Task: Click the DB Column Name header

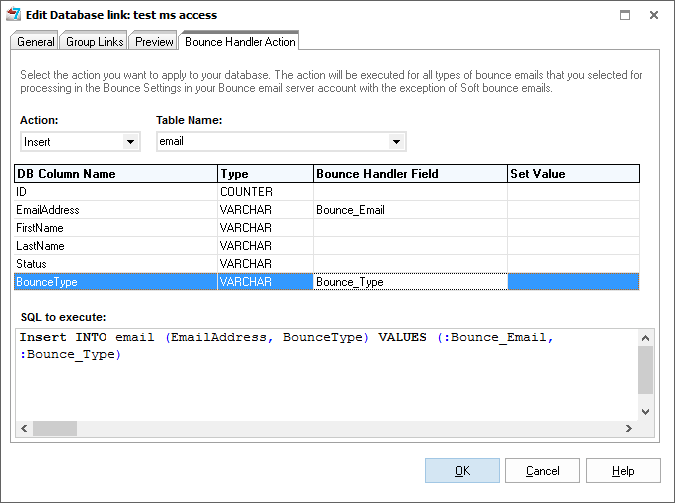Action: [x=116, y=174]
